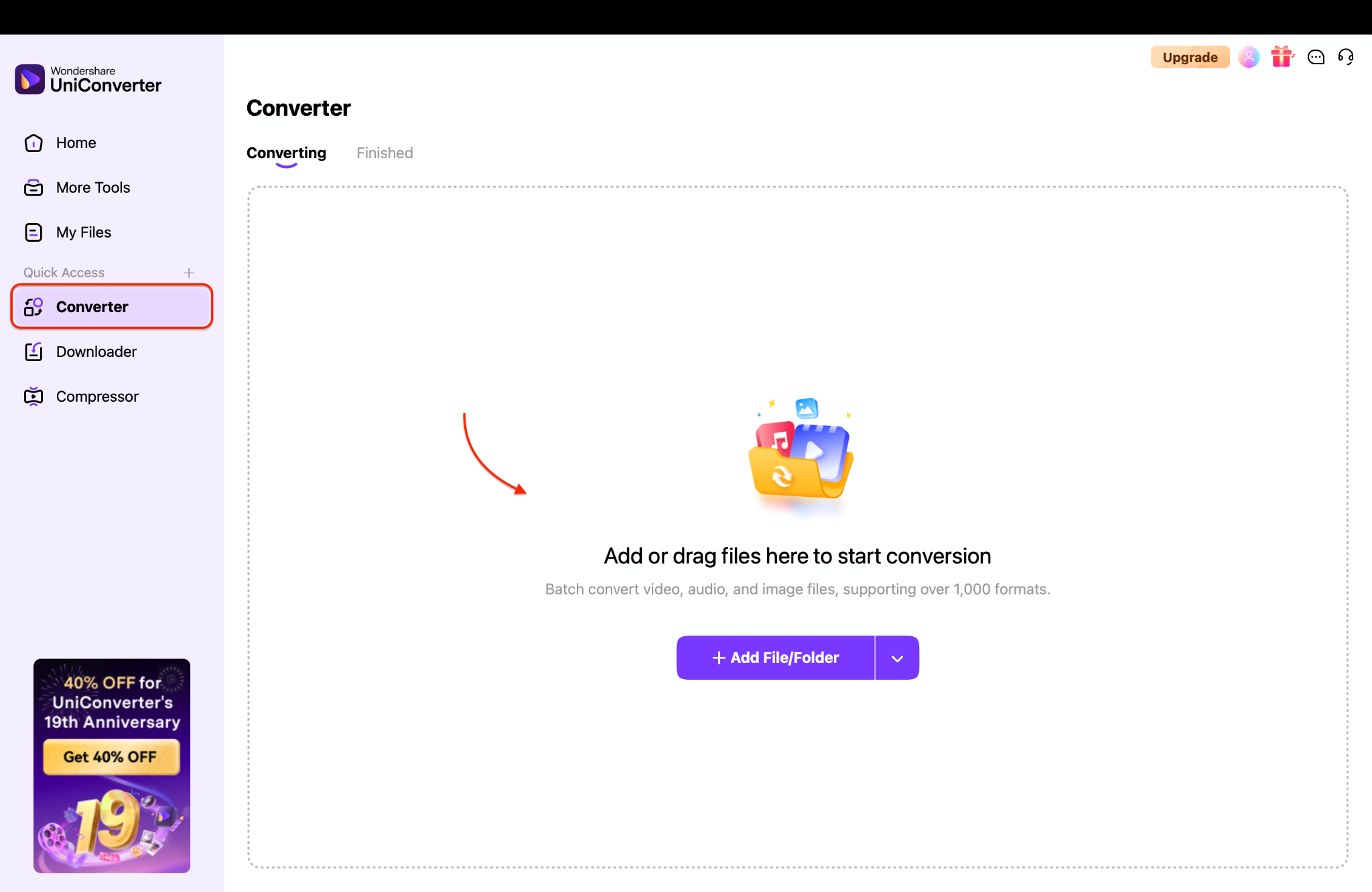Viewport: 1372px width, 892px height.
Task: Click the Home sidebar icon
Action: (x=33, y=143)
